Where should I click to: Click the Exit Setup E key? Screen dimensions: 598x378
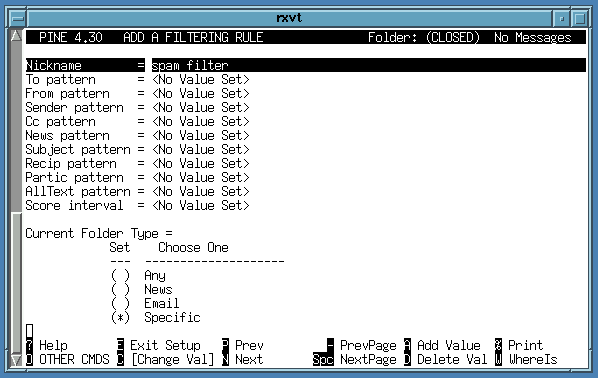point(120,345)
